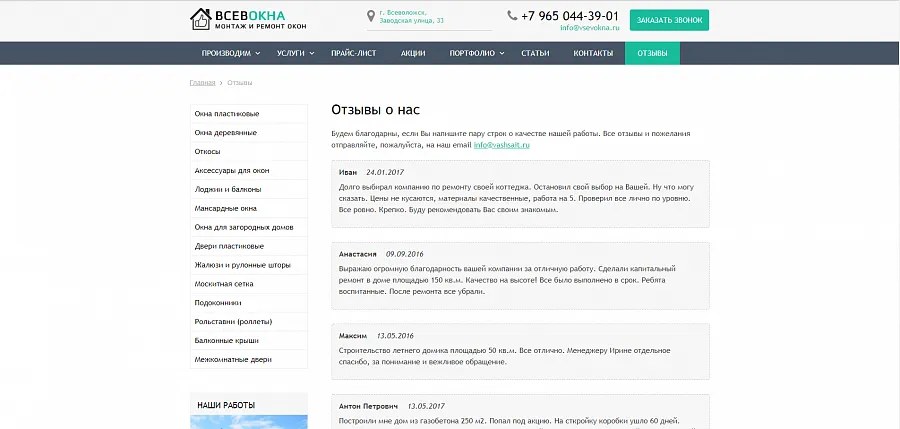Screen dimensions: 900x429
Task: Open the Контакты menu item
Action: pos(593,53)
